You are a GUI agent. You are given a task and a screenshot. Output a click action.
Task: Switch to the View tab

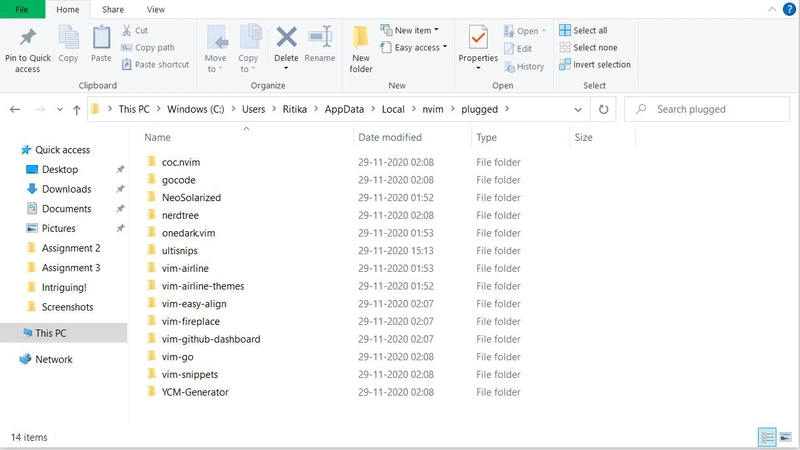tap(156, 9)
